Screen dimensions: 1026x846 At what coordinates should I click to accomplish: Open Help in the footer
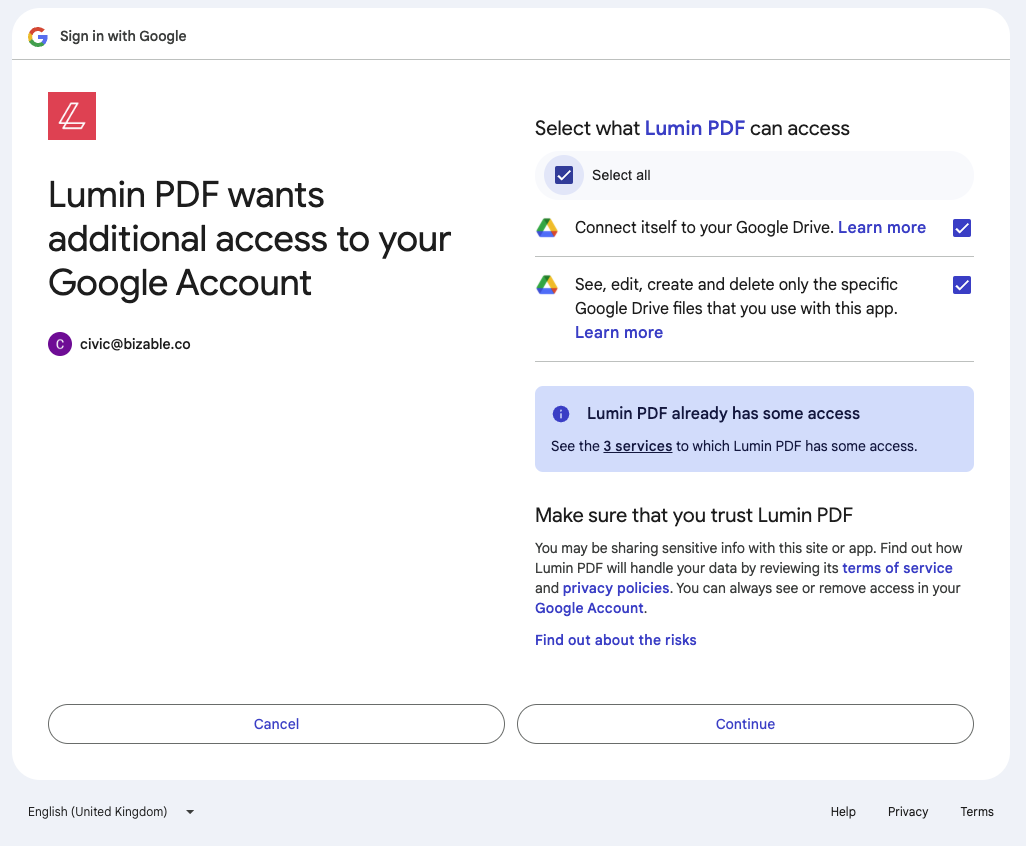tap(843, 812)
